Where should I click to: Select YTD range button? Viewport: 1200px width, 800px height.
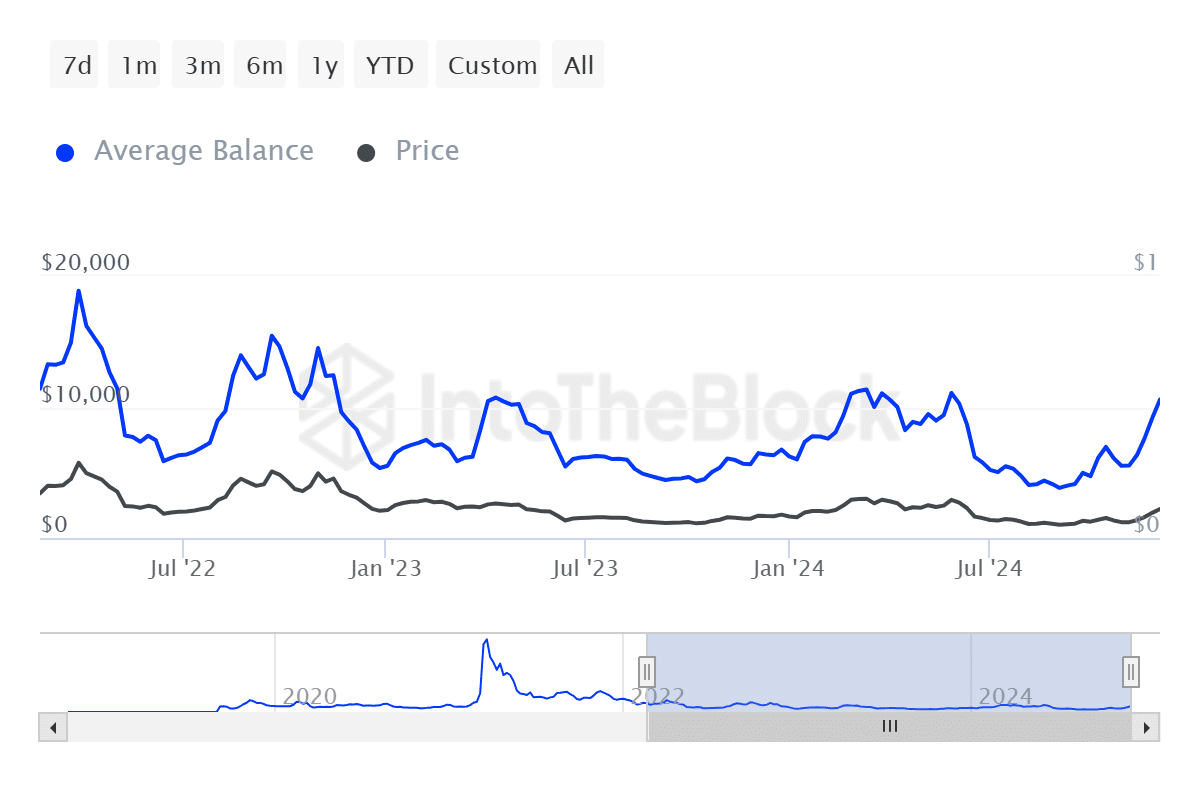point(390,66)
